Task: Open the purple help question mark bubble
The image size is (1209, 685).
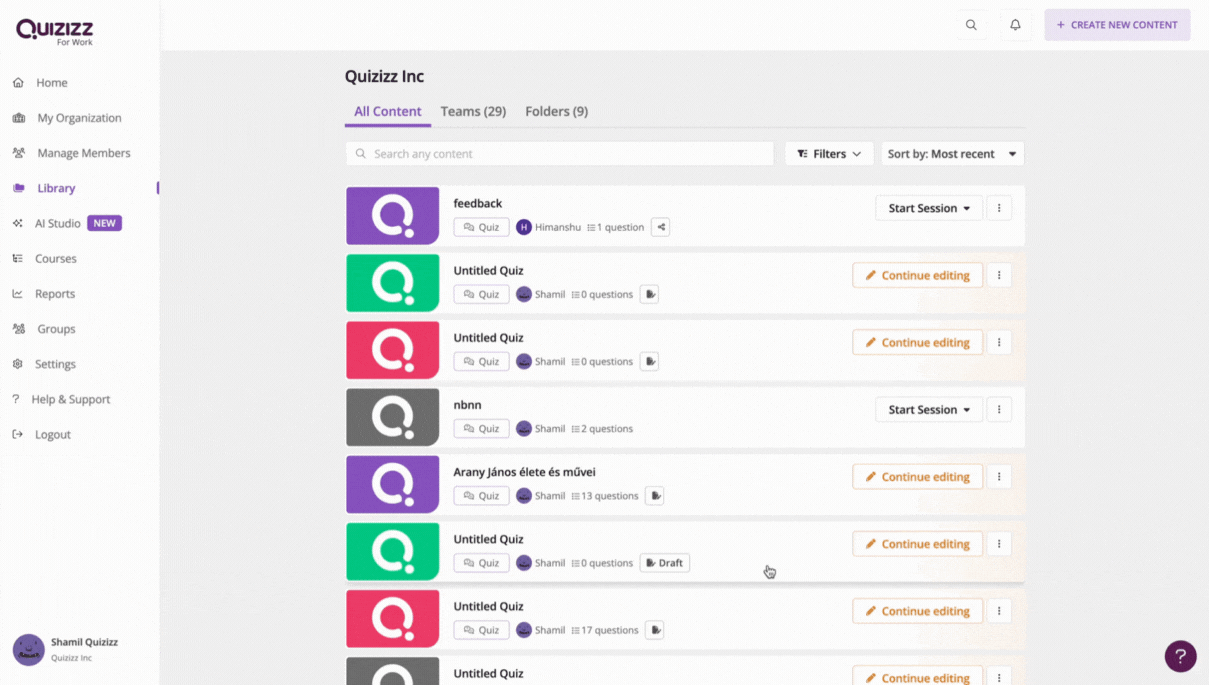Action: point(1180,656)
